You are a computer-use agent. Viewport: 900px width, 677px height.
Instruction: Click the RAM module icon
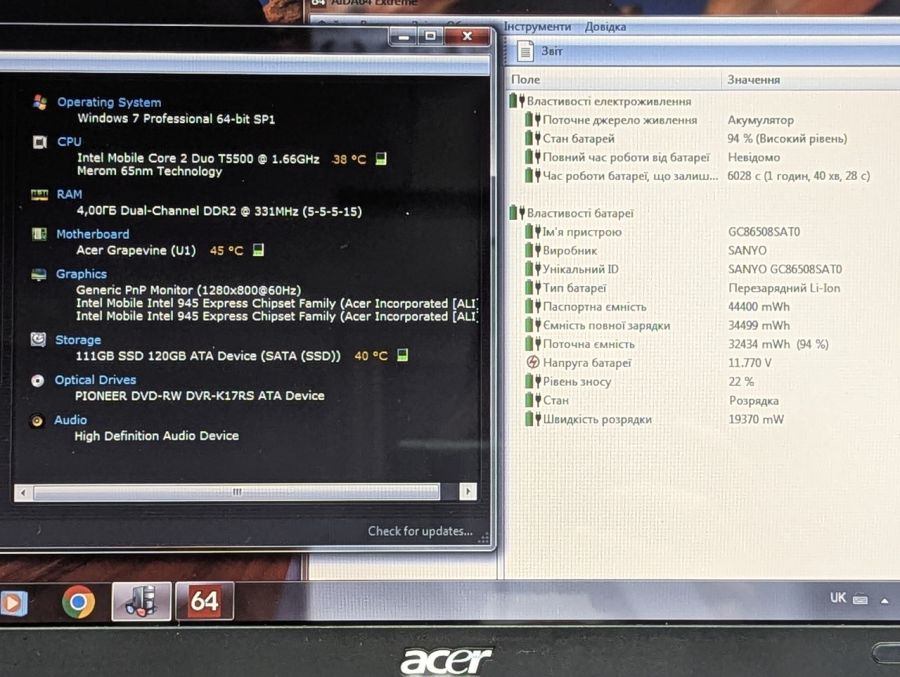(40, 195)
